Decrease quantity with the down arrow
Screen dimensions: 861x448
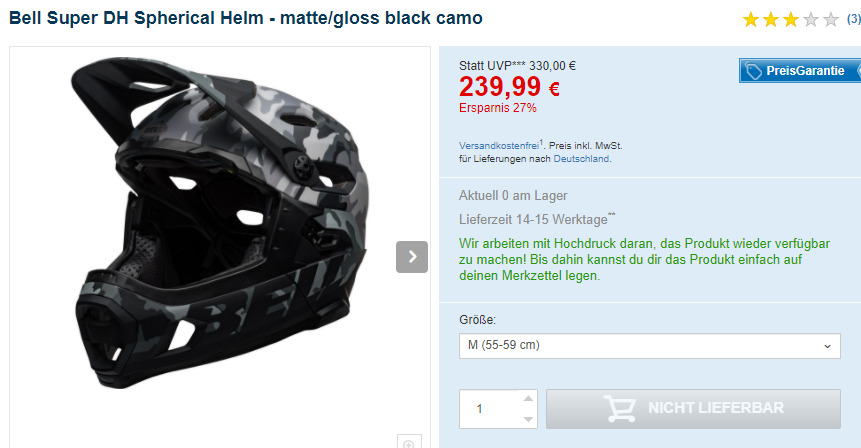pos(528,418)
